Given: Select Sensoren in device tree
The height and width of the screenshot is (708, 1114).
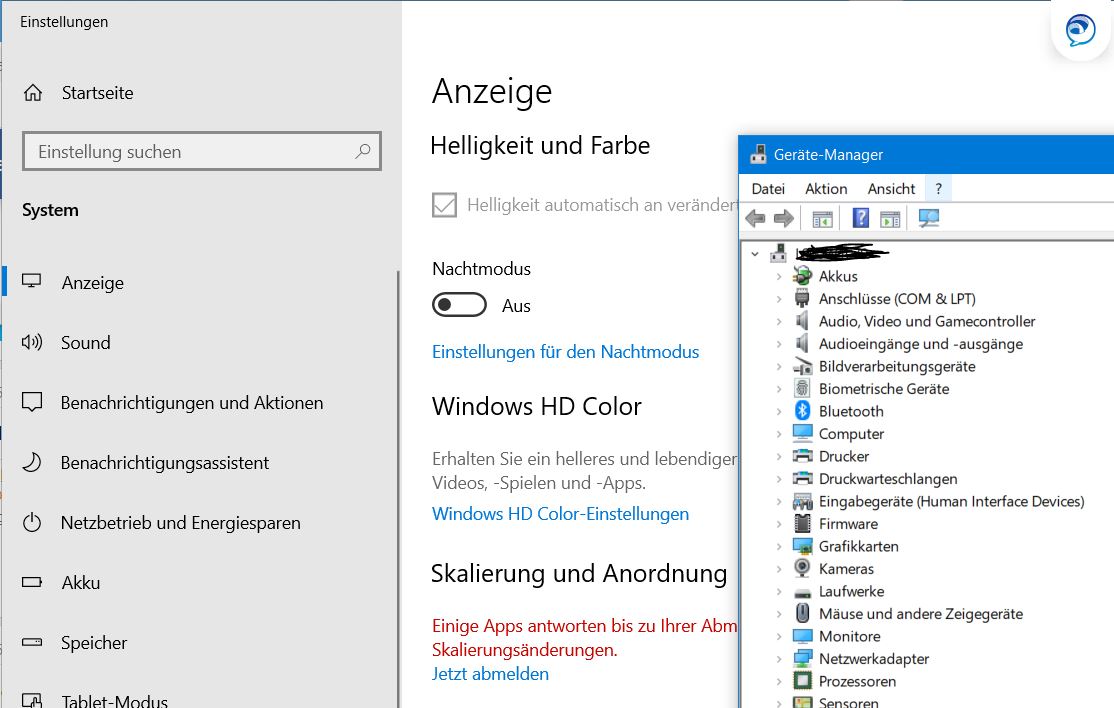Looking at the screenshot, I should [848, 702].
